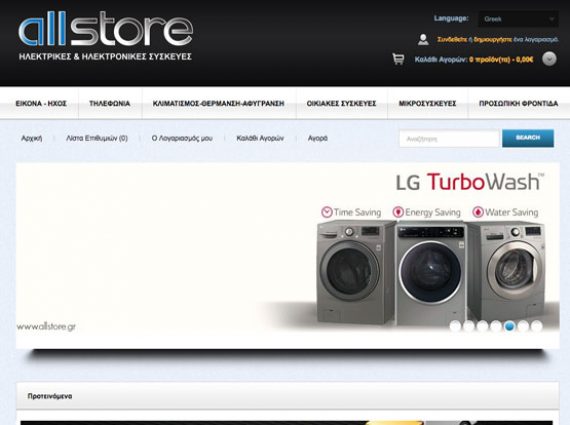Select the first slideshow dot
The image size is (570, 425).
[455, 326]
